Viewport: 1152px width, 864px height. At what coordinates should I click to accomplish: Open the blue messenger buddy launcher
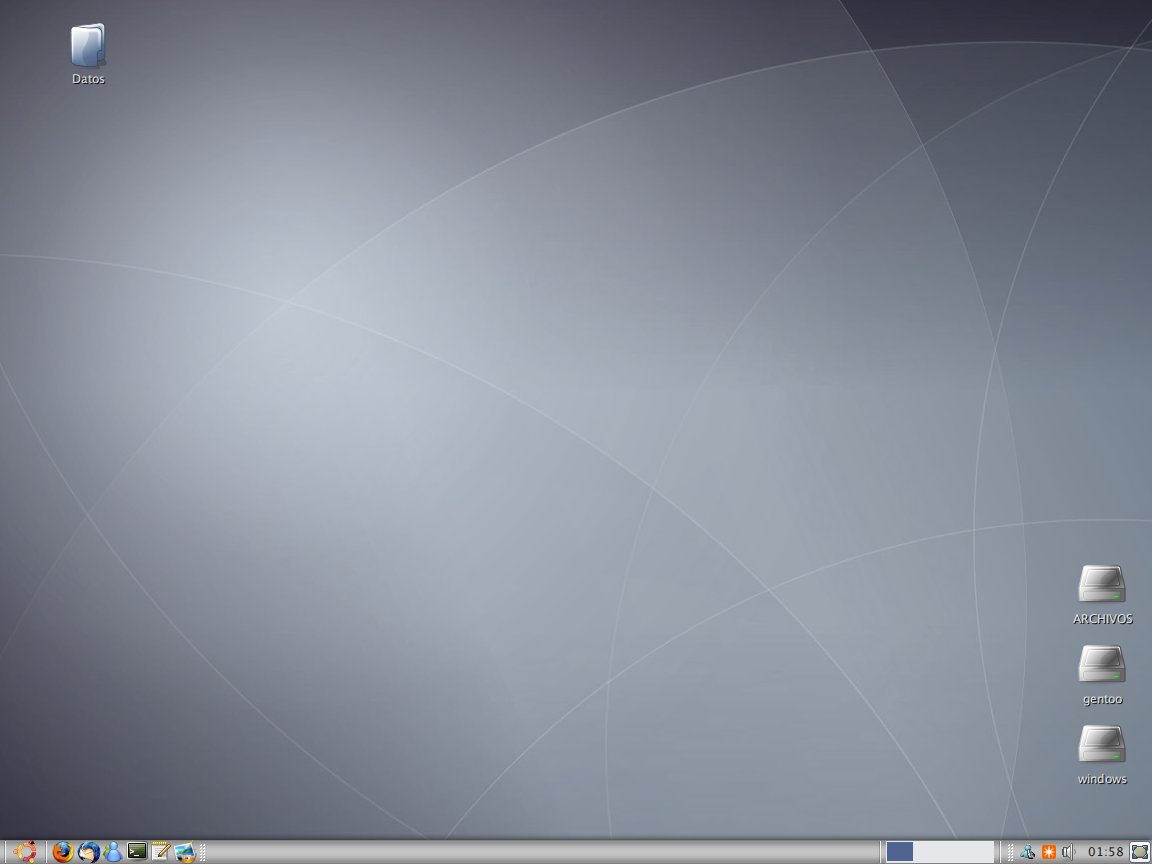pyautogui.click(x=113, y=852)
